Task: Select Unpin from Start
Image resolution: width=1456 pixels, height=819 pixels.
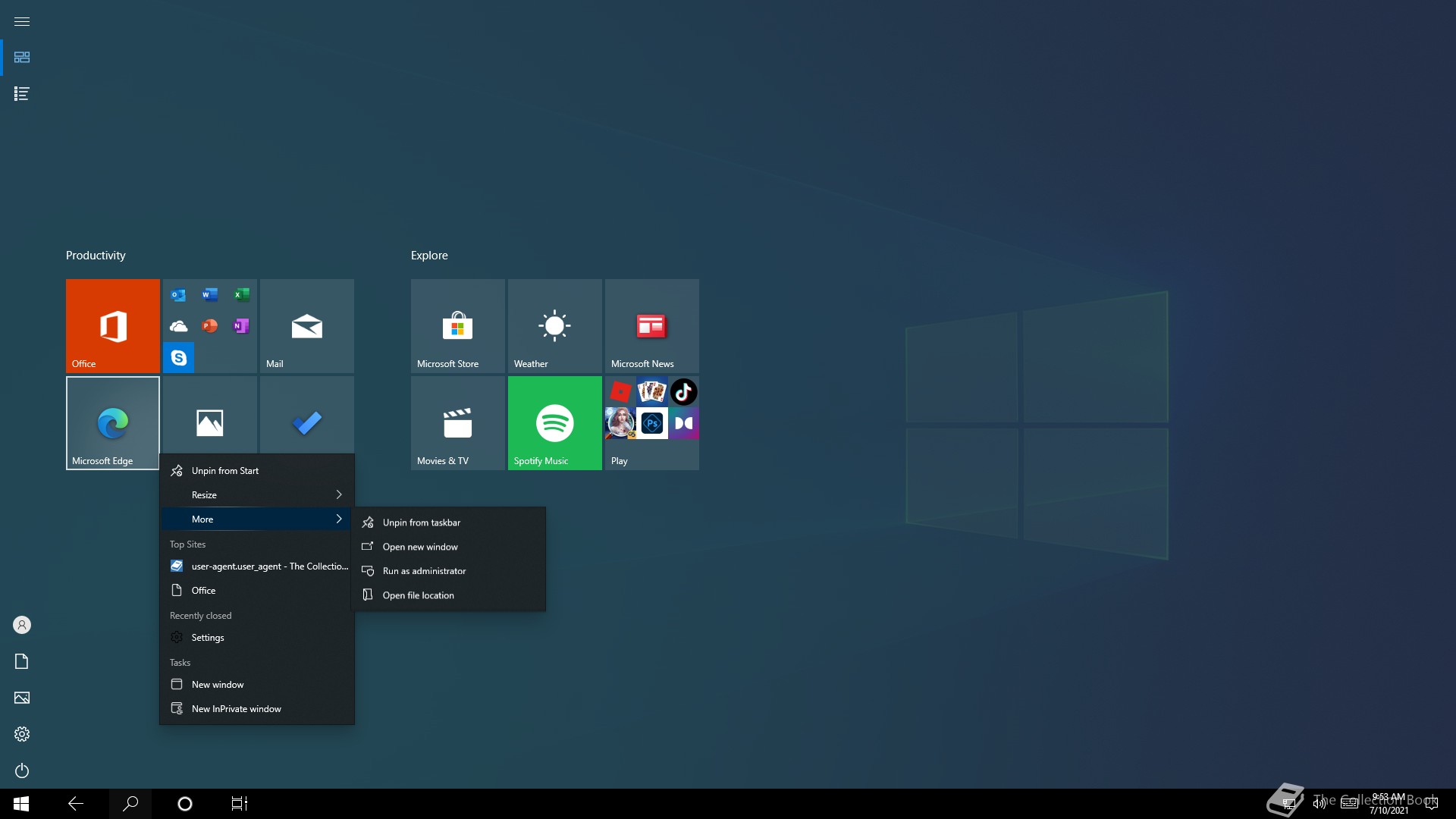Action: (257, 471)
